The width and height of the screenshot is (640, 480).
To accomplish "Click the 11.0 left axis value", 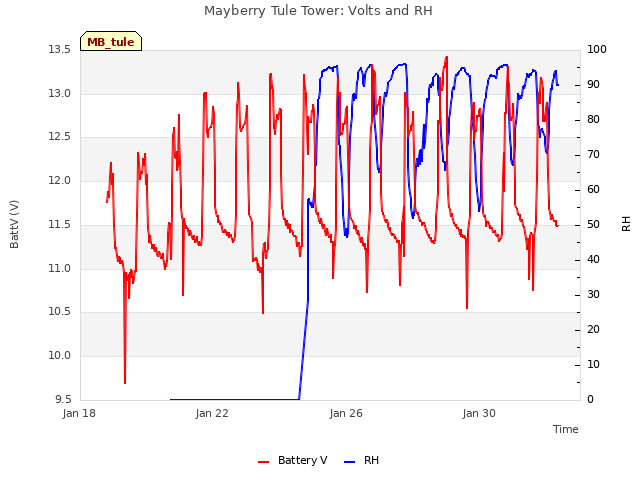I will coord(60,269).
